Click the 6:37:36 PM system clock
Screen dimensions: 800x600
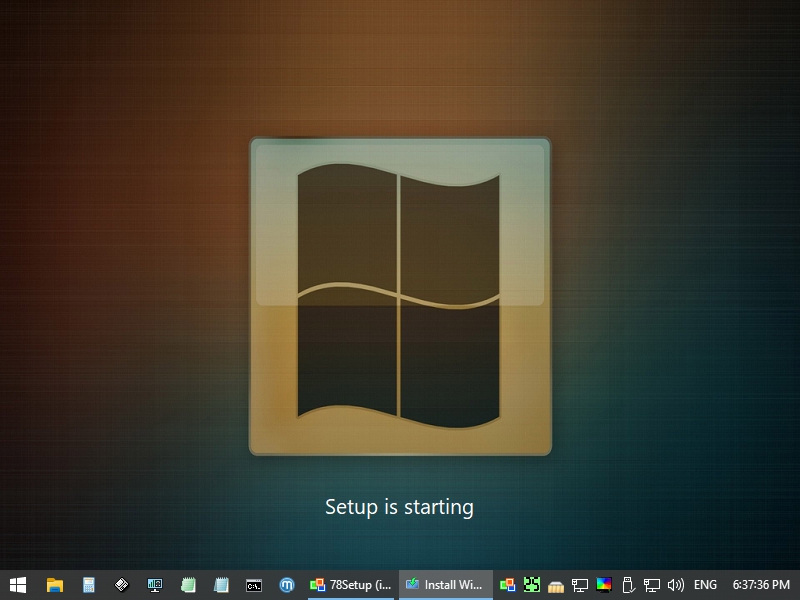pos(761,585)
